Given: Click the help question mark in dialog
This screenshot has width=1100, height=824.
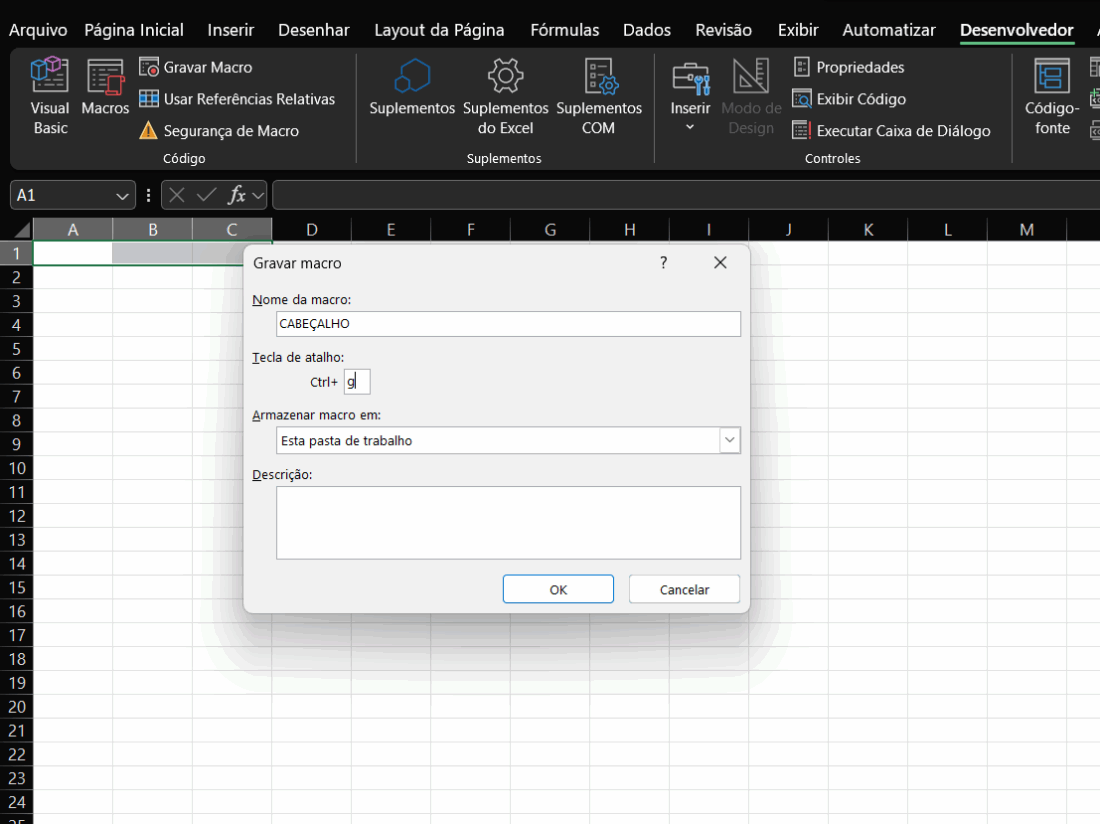Looking at the screenshot, I should [x=663, y=263].
